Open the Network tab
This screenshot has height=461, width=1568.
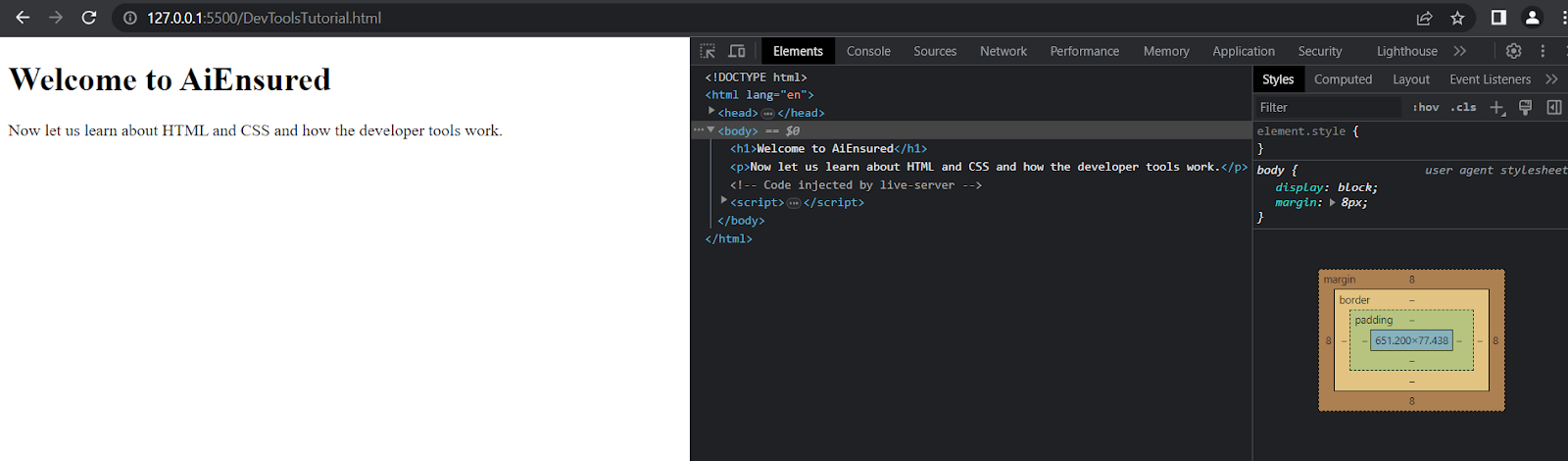[1004, 51]
